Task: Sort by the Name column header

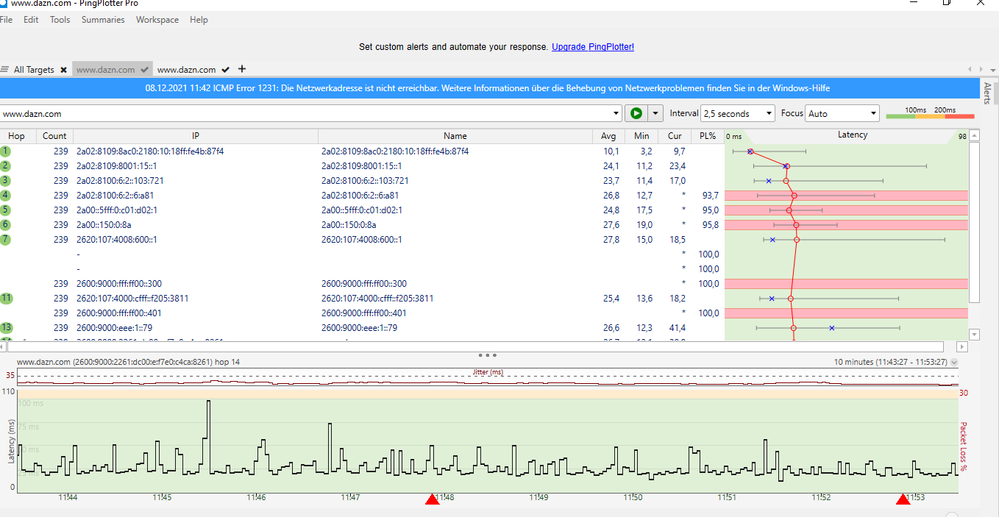Action: [456, 136]
